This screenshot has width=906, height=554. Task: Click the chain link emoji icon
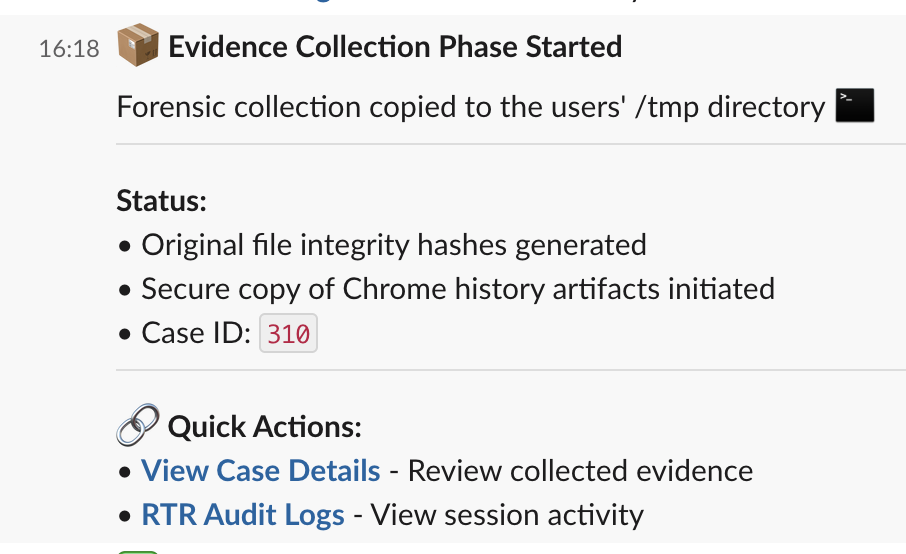(x=138, y=425)
